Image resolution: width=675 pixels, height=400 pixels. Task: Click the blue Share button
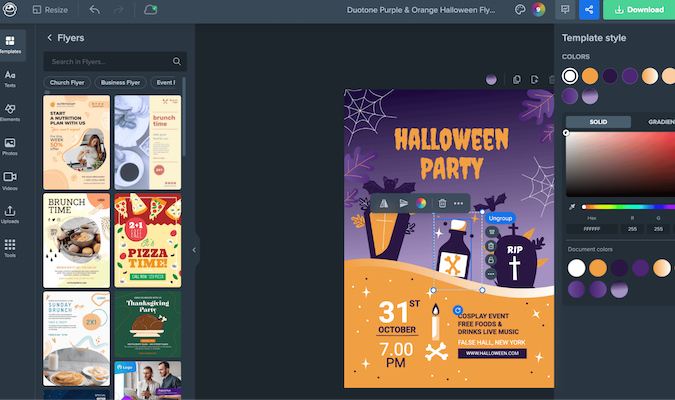tap(589, 9)
